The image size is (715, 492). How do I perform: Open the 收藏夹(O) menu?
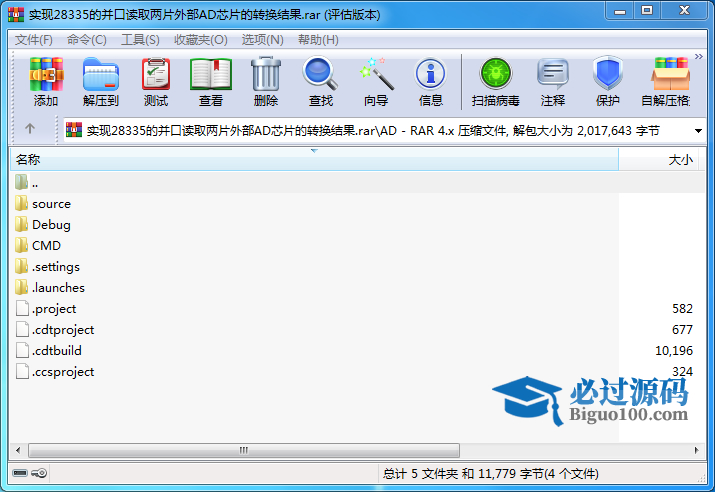(201, 40)
